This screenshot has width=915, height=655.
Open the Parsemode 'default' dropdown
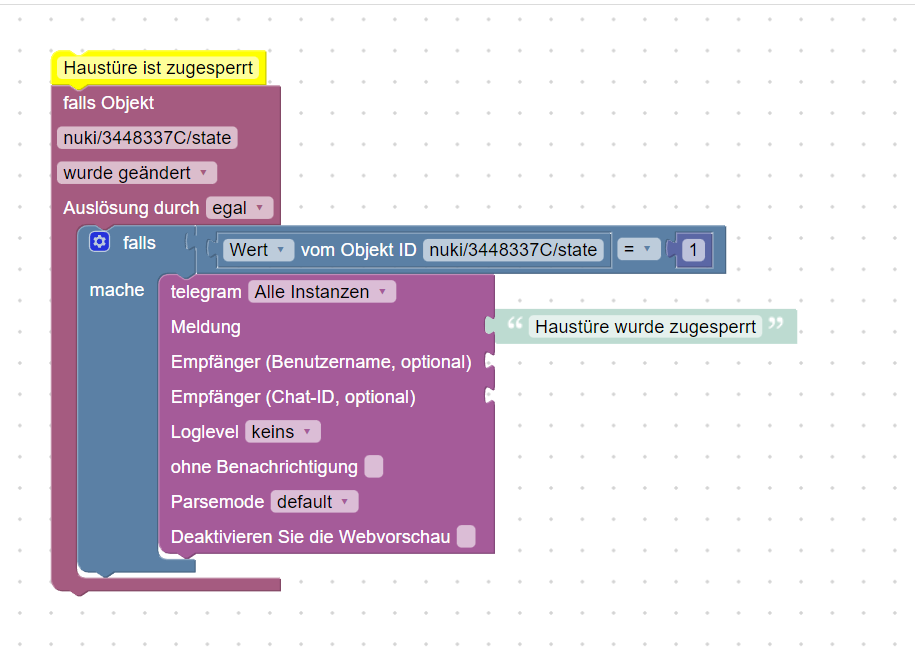click(314, 502)
